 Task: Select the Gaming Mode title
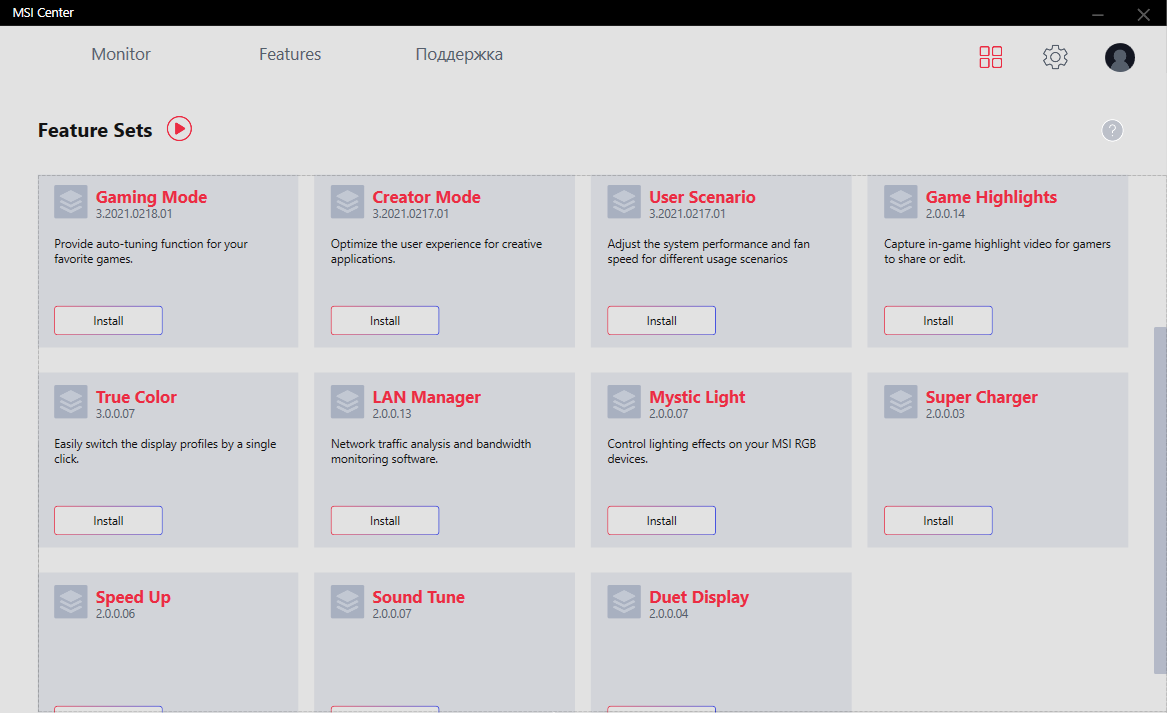tap(151, 197)
